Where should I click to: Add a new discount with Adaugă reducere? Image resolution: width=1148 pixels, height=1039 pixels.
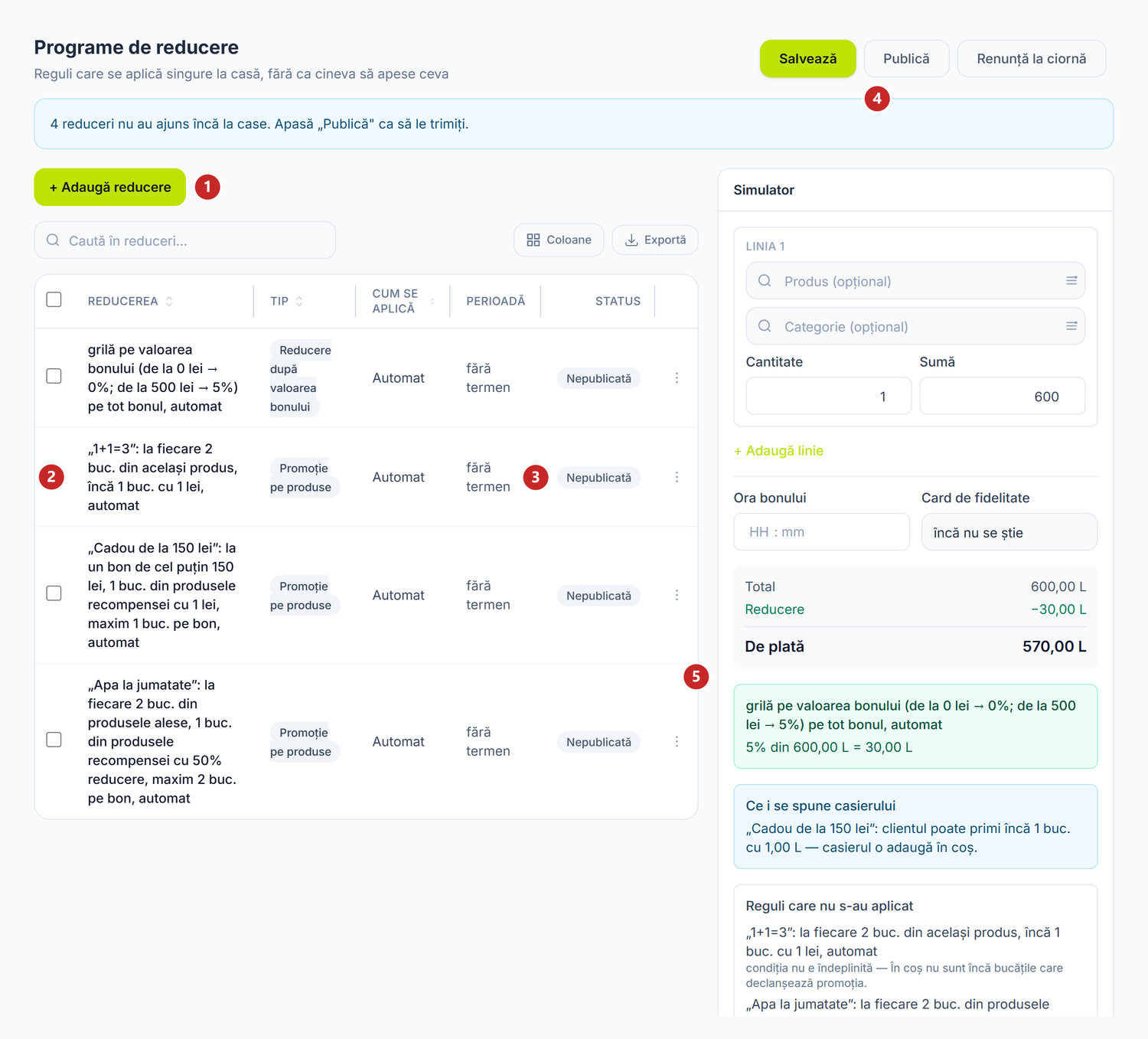coord(110,187)
